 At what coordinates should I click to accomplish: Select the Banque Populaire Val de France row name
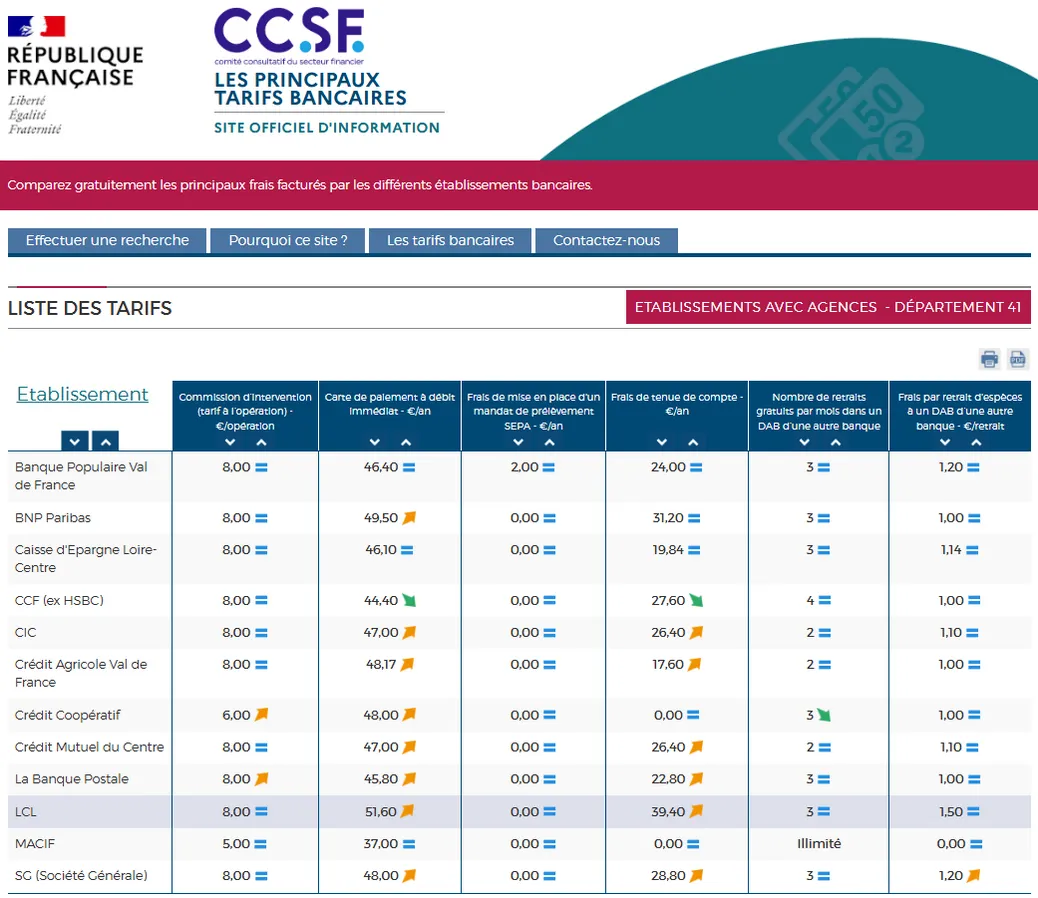[x=81, y=476]
